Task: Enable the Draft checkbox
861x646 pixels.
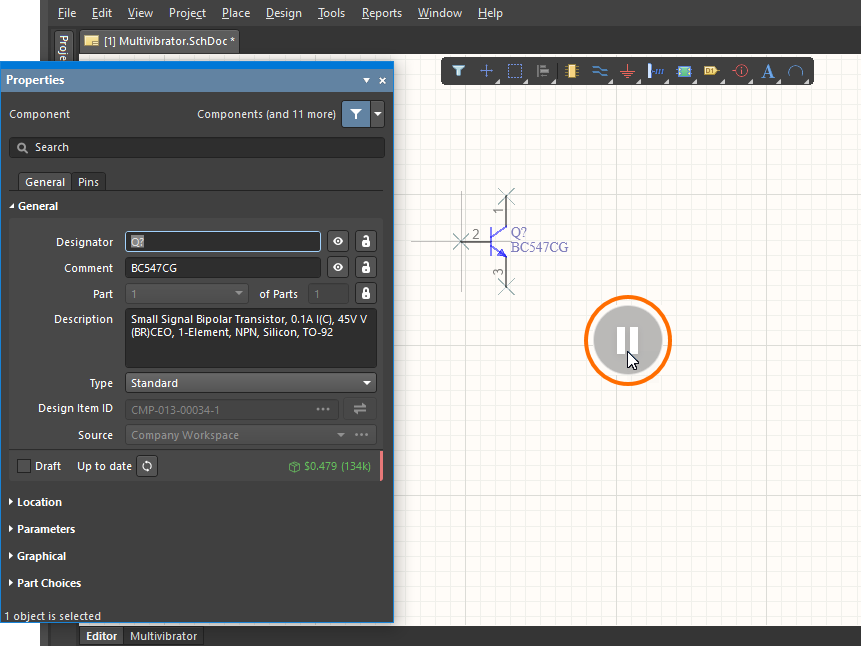Action: pos(25,466)
